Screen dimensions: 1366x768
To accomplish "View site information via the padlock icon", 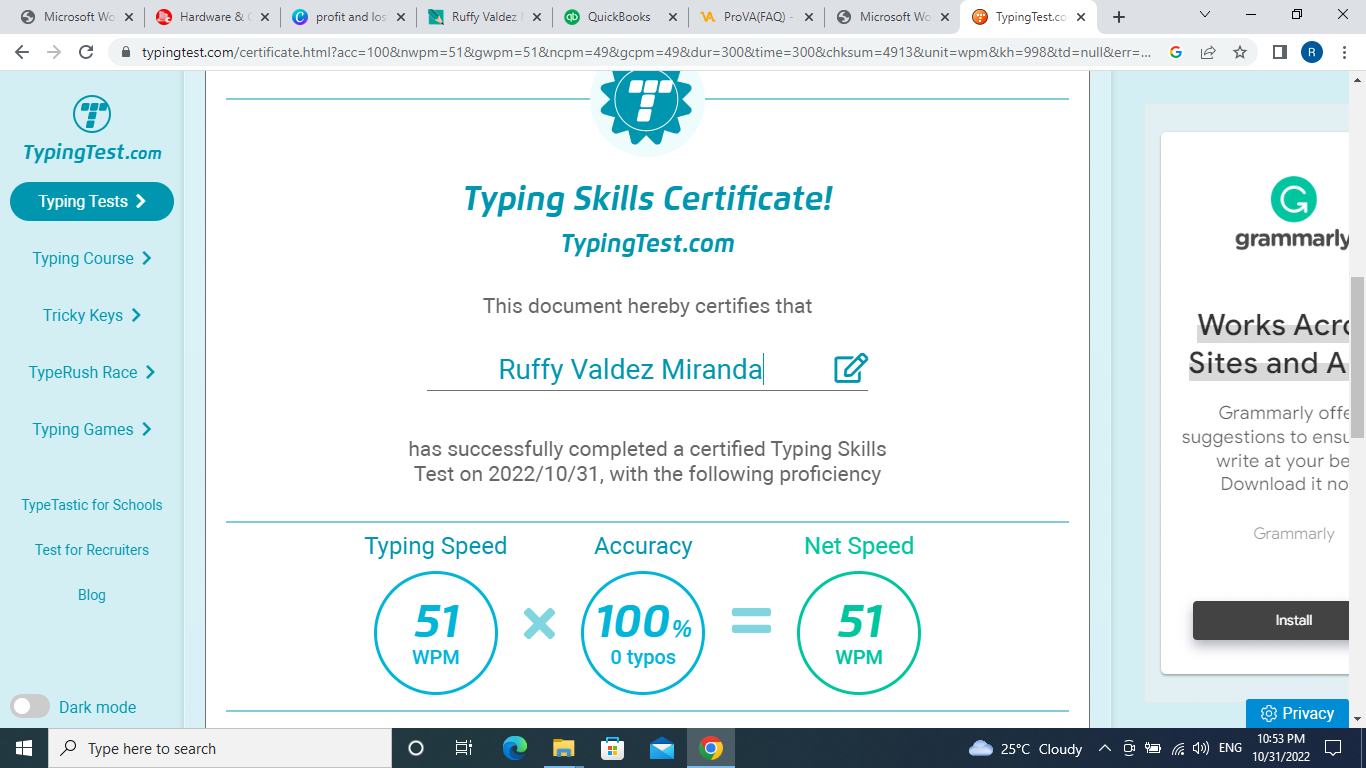I will pos(126,52).
